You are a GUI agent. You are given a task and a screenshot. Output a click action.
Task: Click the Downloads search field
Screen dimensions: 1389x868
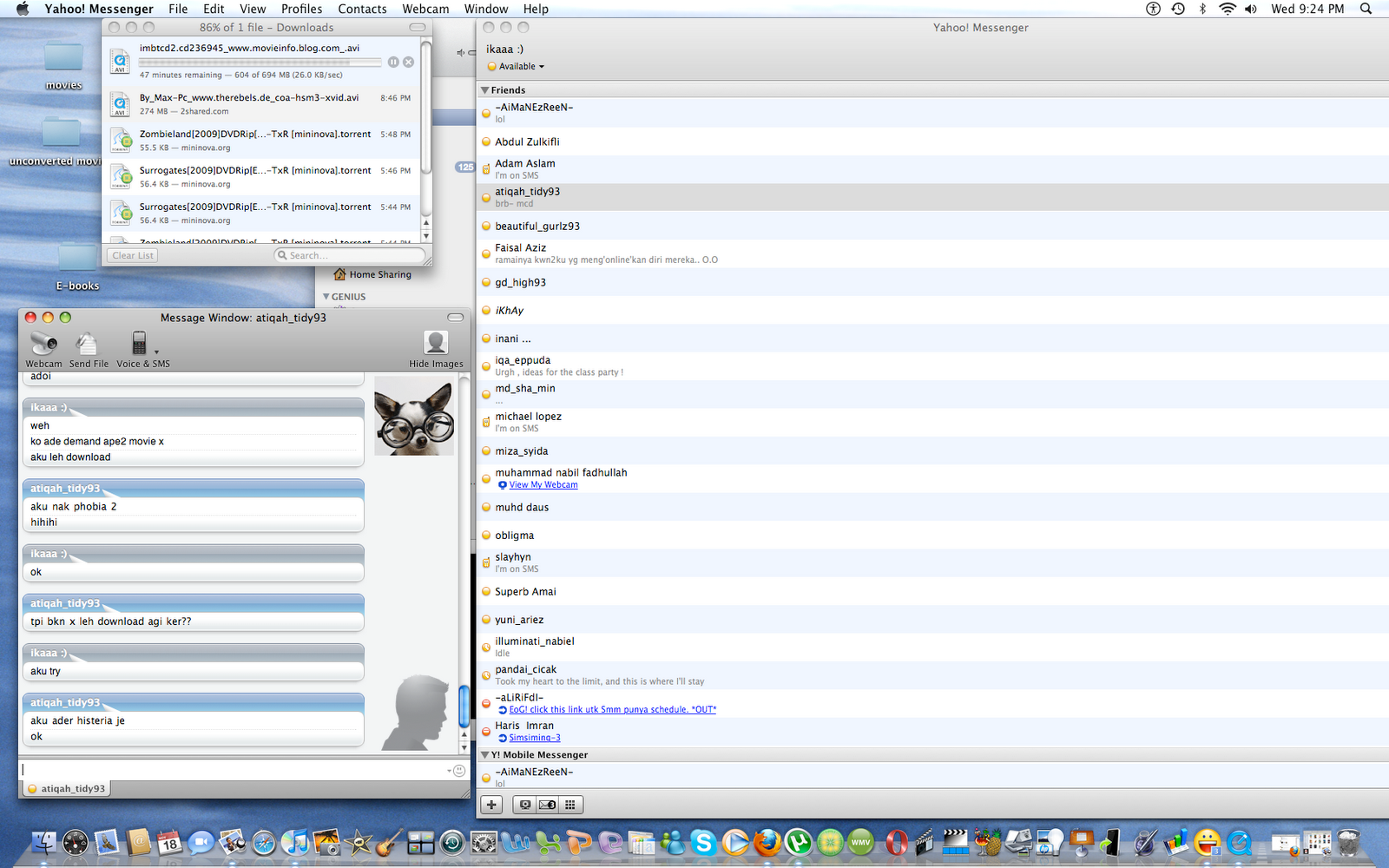click(x=351, y=255)
